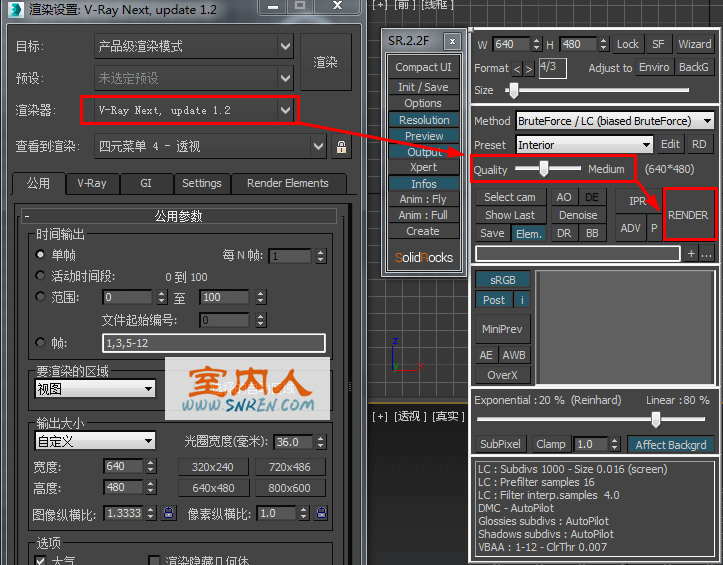Toggle the 大气 checkbox

pos(41,560)
